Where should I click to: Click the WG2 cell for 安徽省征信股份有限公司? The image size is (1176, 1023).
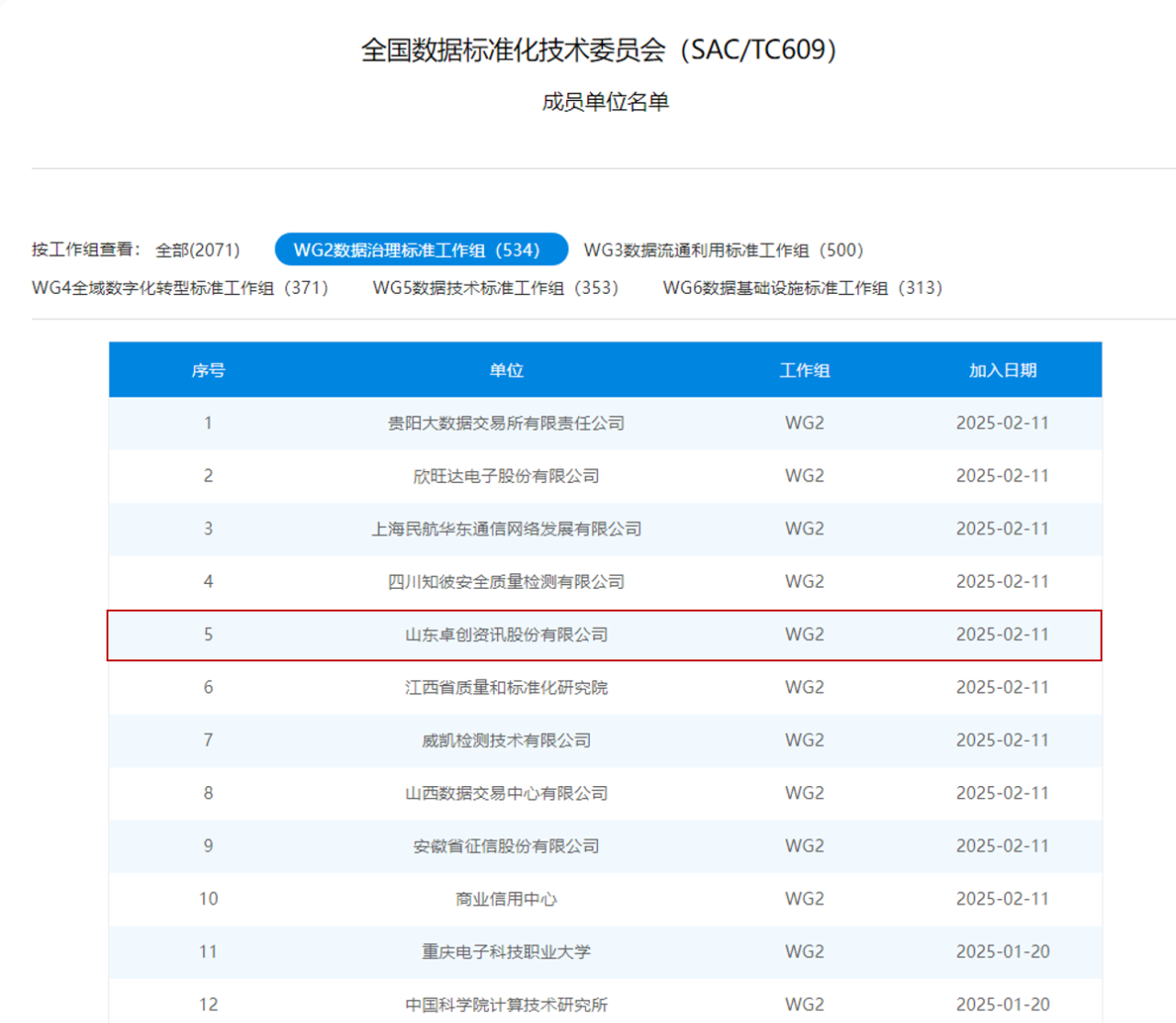805,846
